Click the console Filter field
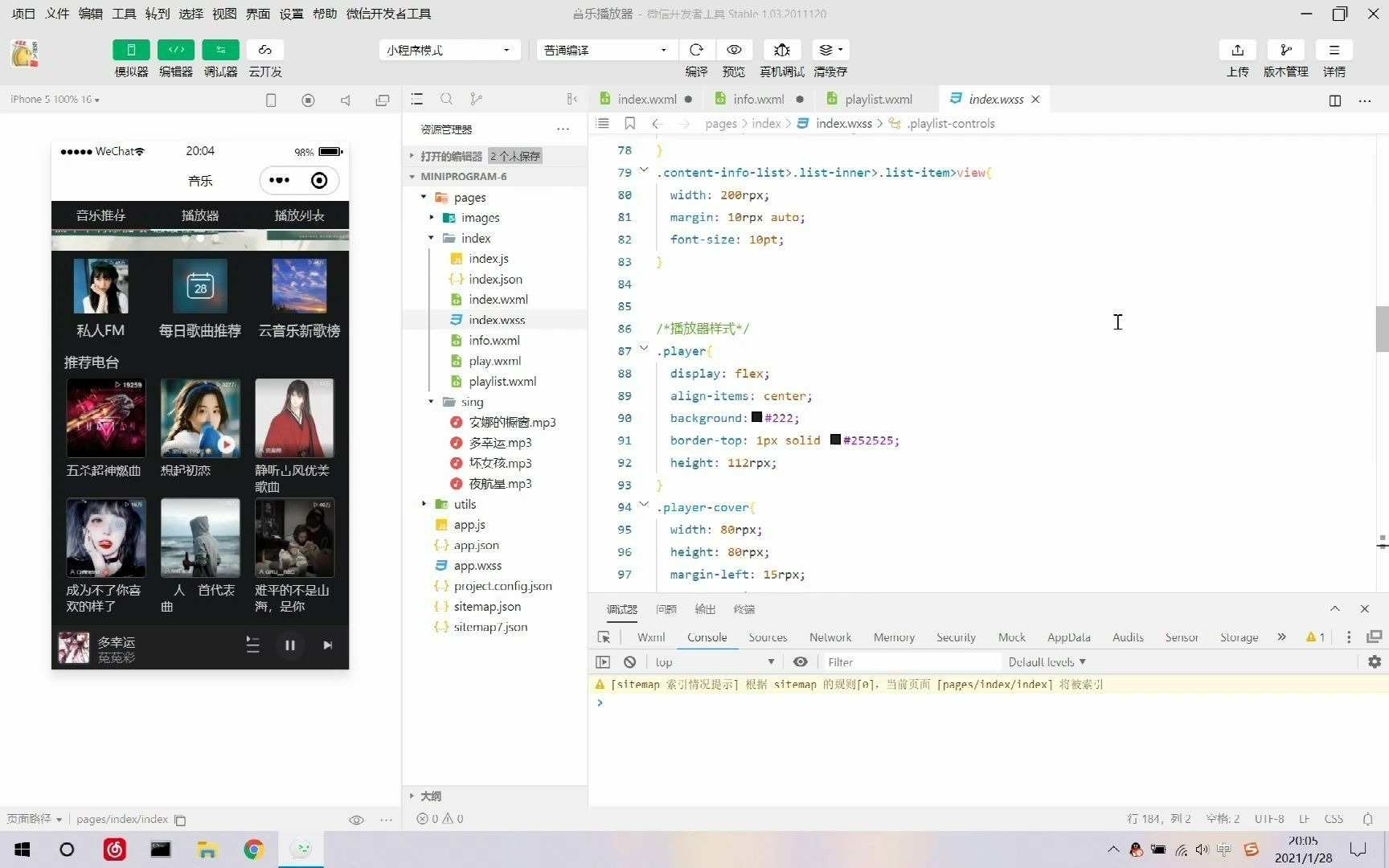 pyautogui.click(x=912, y=661)
